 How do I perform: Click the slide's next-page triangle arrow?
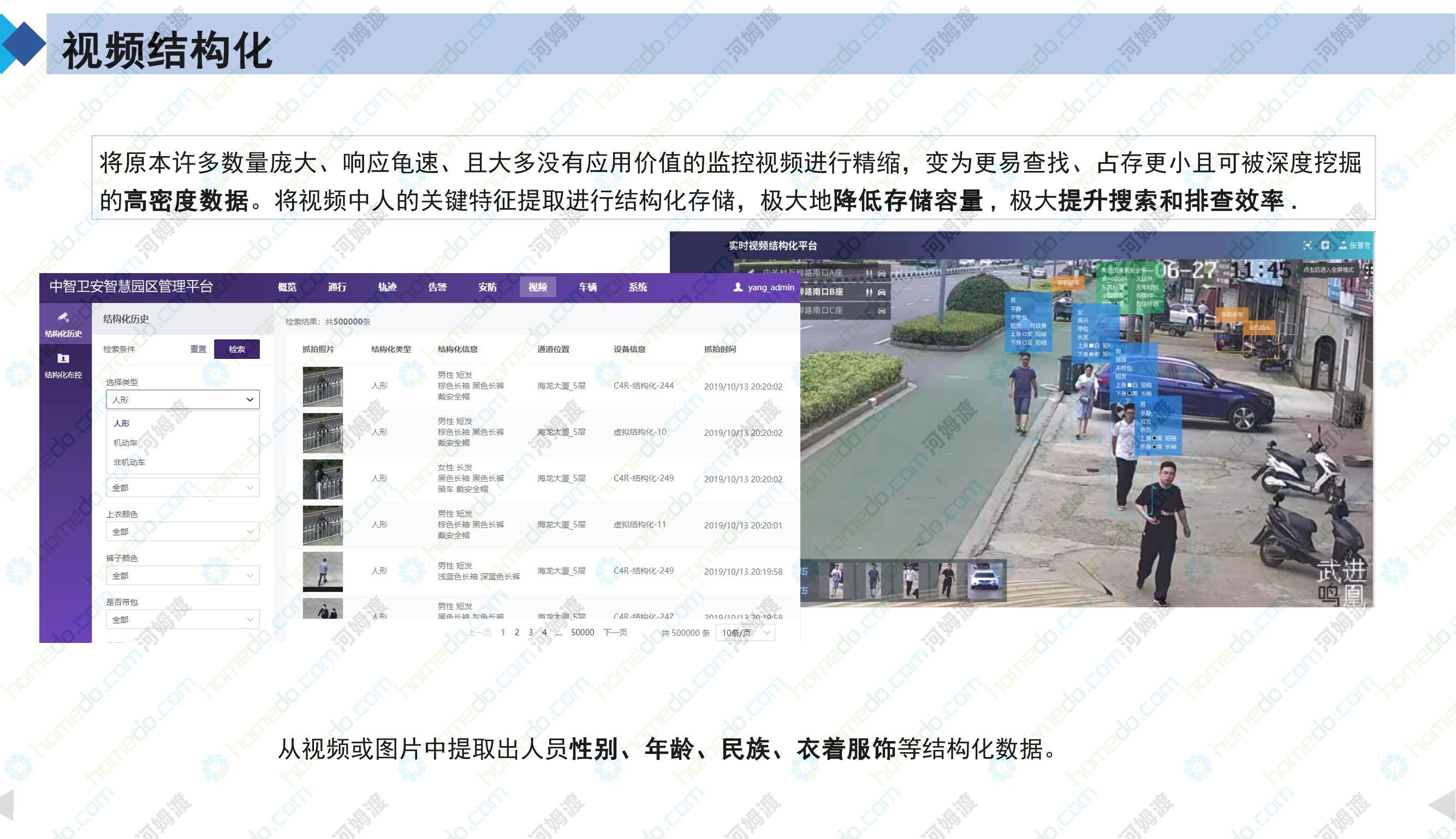1443,805
